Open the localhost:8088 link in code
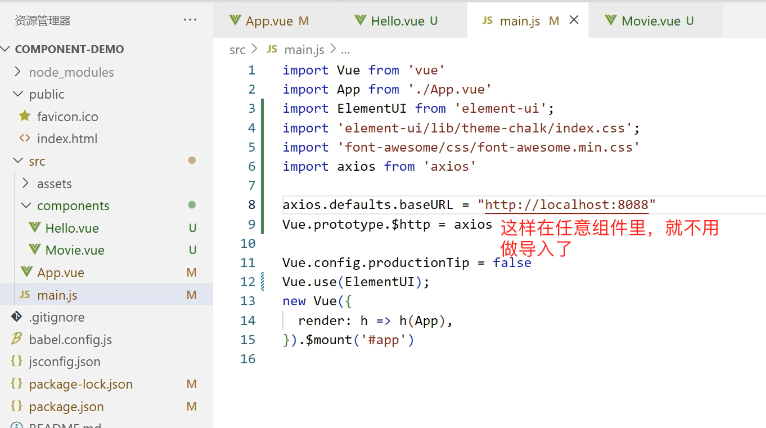The width and height of the screenshot is (766, 428). pos(566,205)
